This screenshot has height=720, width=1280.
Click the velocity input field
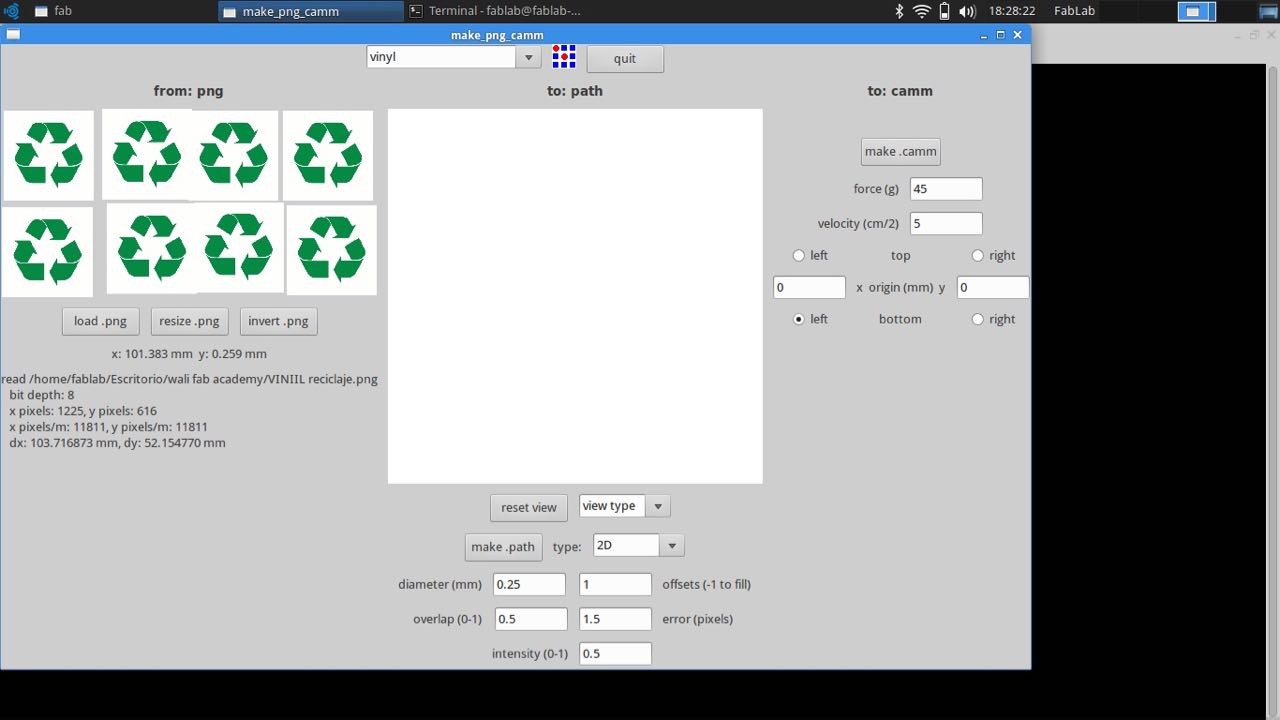point(946,224)
